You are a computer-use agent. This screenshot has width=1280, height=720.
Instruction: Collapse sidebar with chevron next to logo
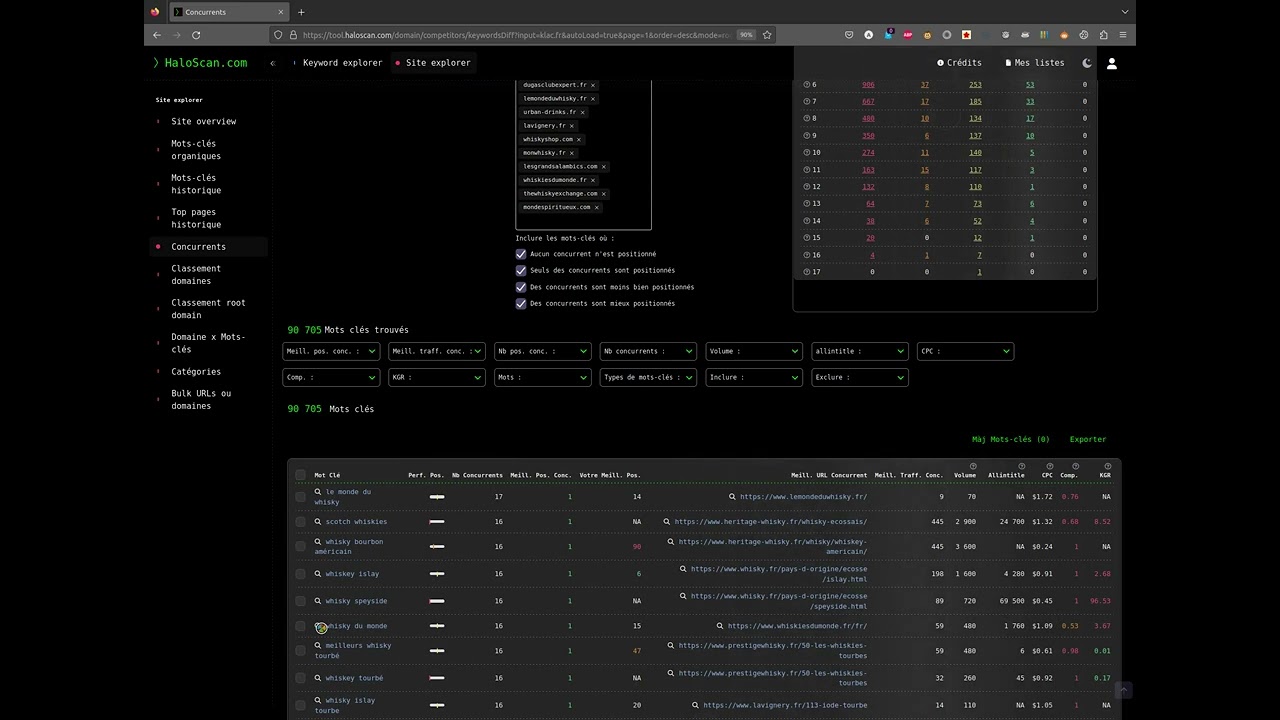273,63
